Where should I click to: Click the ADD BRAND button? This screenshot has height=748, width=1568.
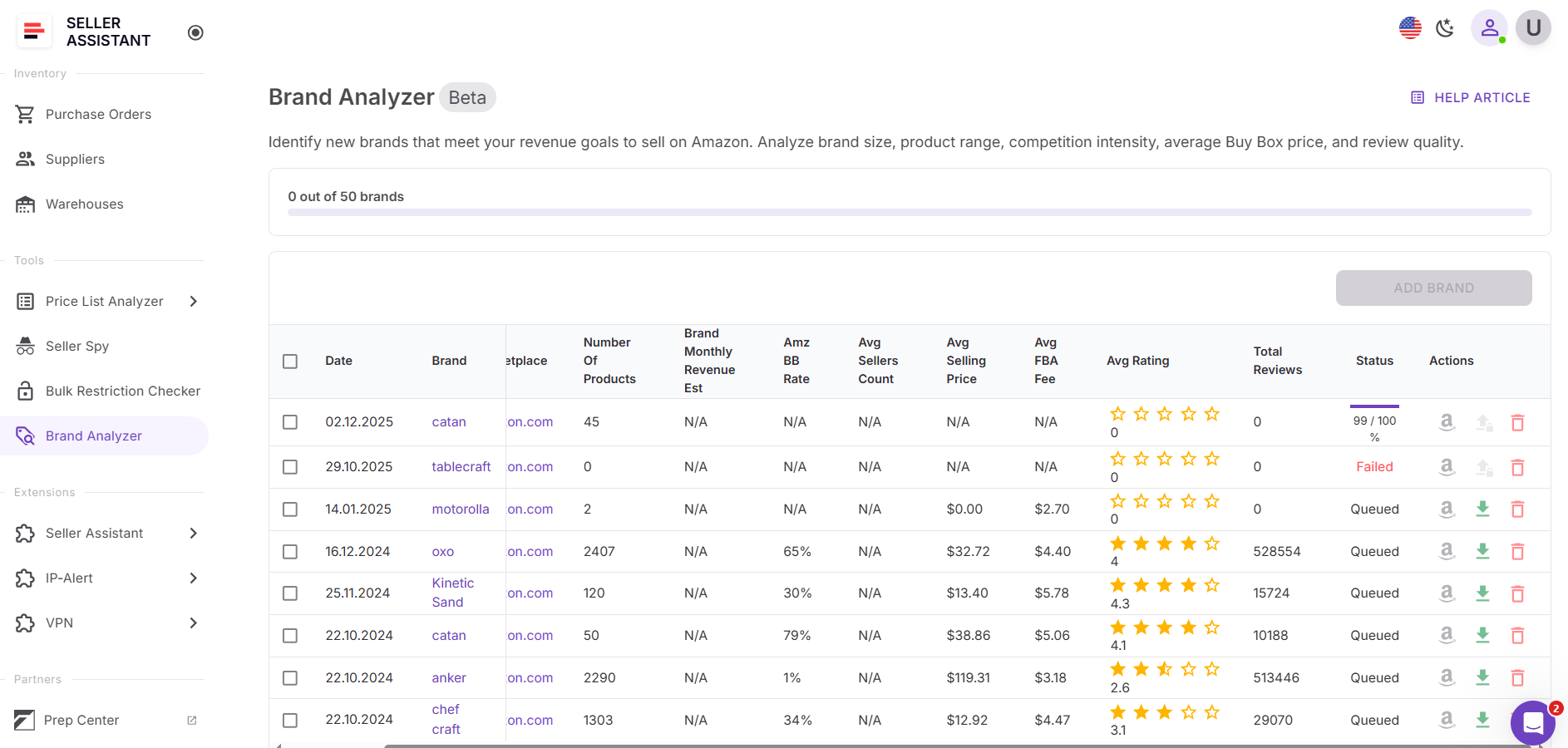[1433, 288]
